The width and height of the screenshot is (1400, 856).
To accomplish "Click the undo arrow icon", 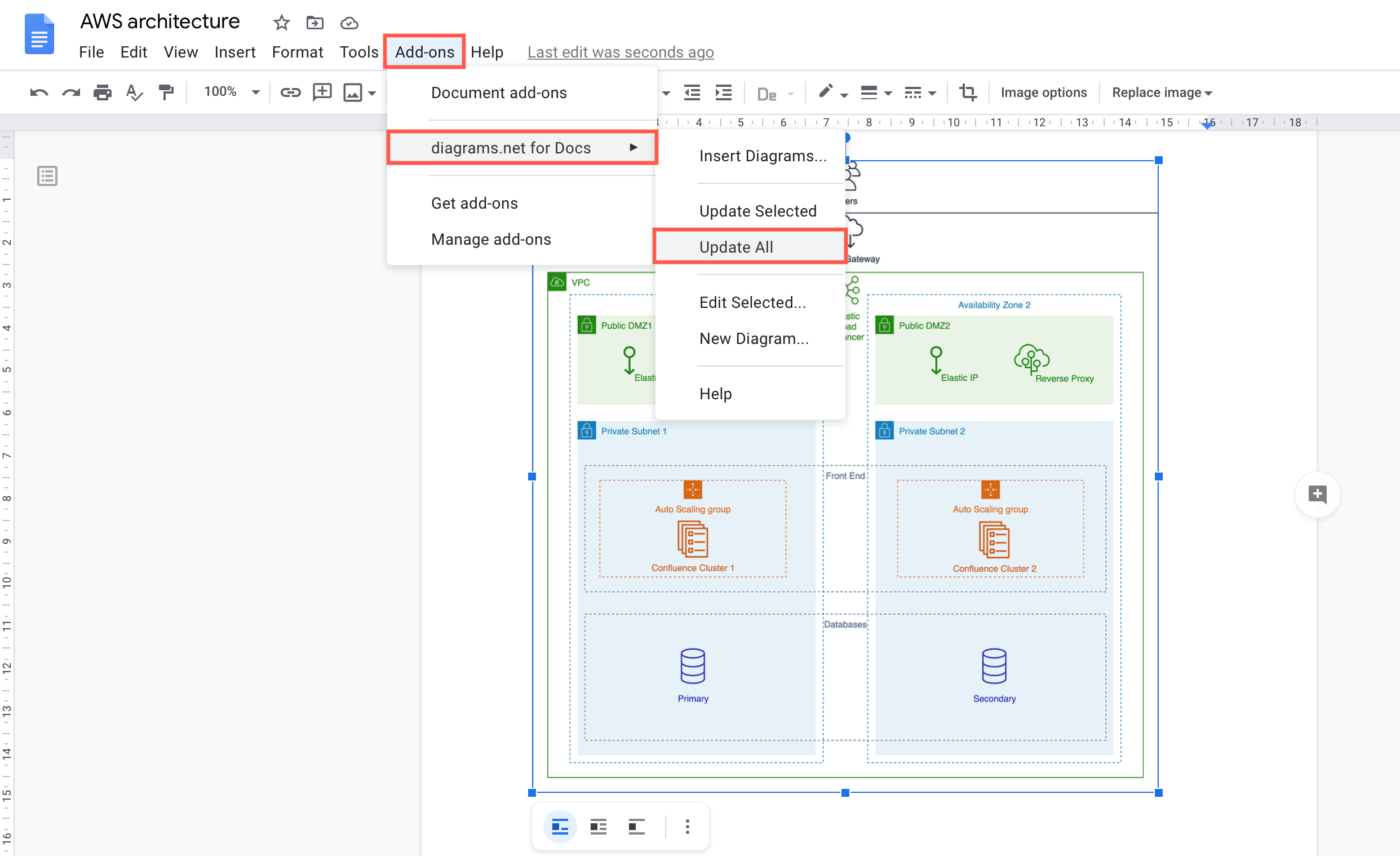I will [38, 92].
